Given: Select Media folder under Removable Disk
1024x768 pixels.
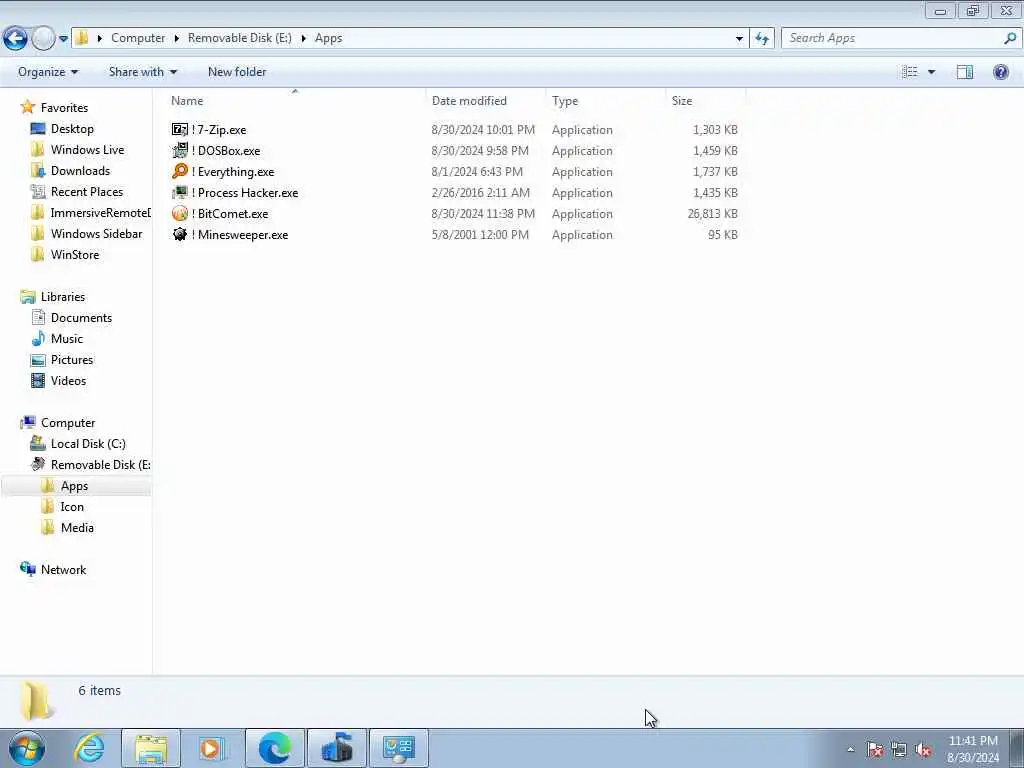Looking at the screenshot, I should pos(77,528).
